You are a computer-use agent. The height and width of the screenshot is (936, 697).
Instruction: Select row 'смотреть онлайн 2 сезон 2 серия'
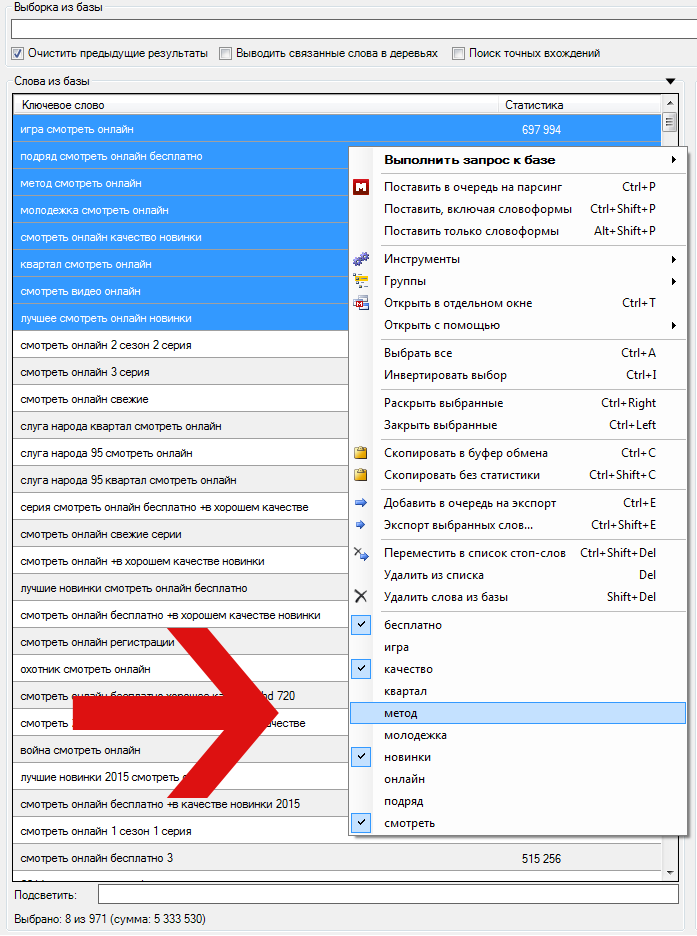coord(181,345)
